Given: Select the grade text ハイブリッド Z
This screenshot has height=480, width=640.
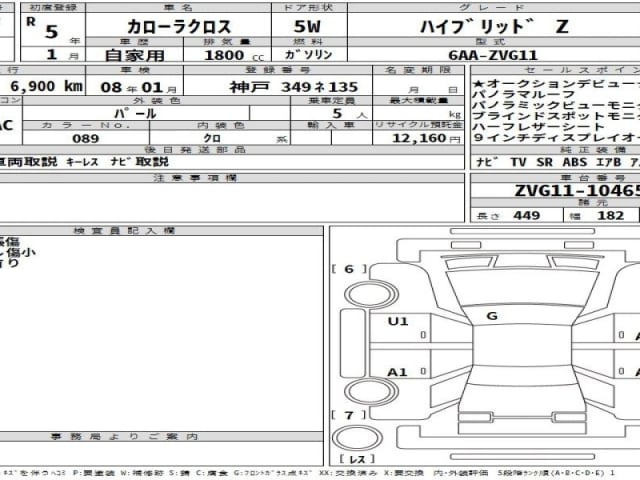Looking at the screenshot, I should tap(494, 27).
